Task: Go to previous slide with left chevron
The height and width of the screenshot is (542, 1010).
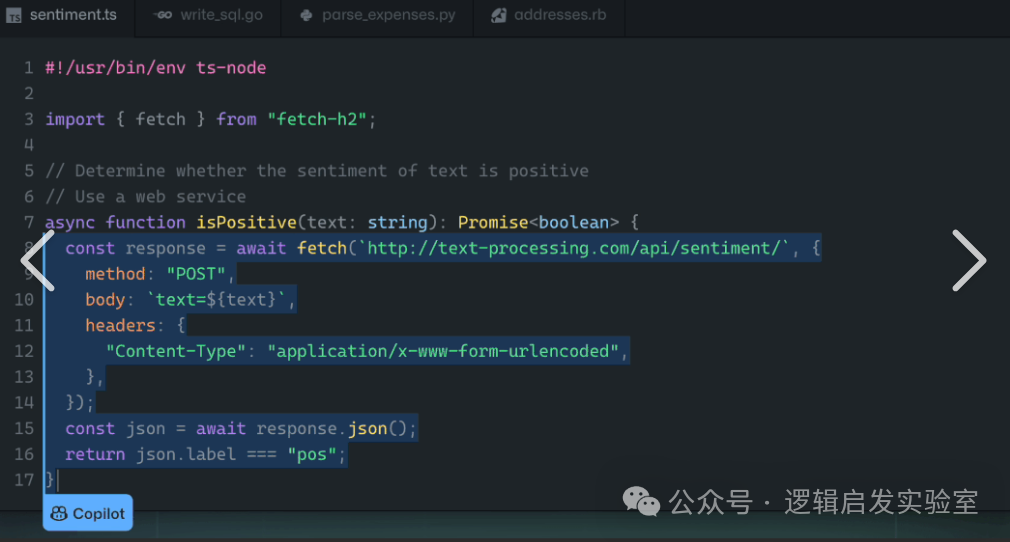Action: 38,261
